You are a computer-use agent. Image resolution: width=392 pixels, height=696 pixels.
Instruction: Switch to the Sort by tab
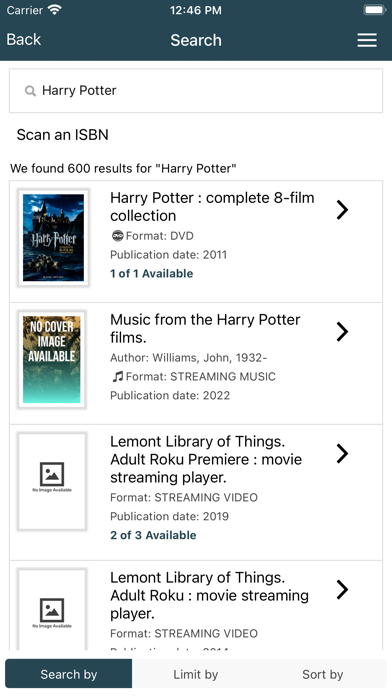(323, 674)
